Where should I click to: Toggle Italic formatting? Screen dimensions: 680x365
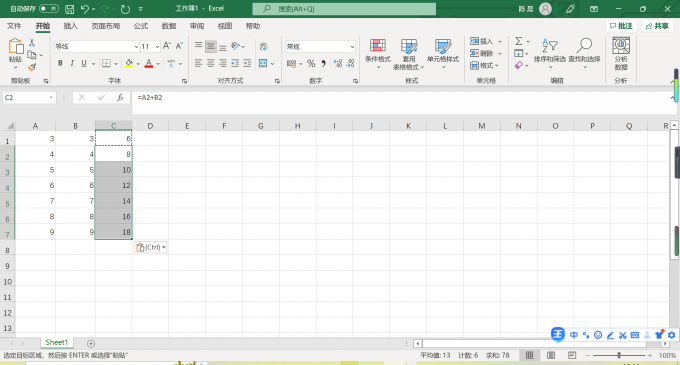click(72, 63)
